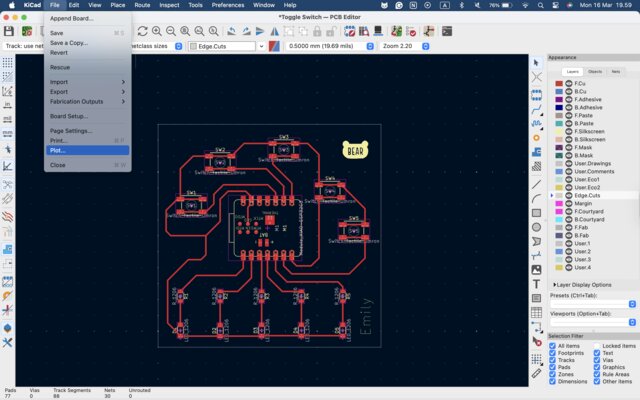The width and height of the screenshot is (640, 400).
Task: Click the Wi-Fi status icon
Action: (x=525, y=5)
